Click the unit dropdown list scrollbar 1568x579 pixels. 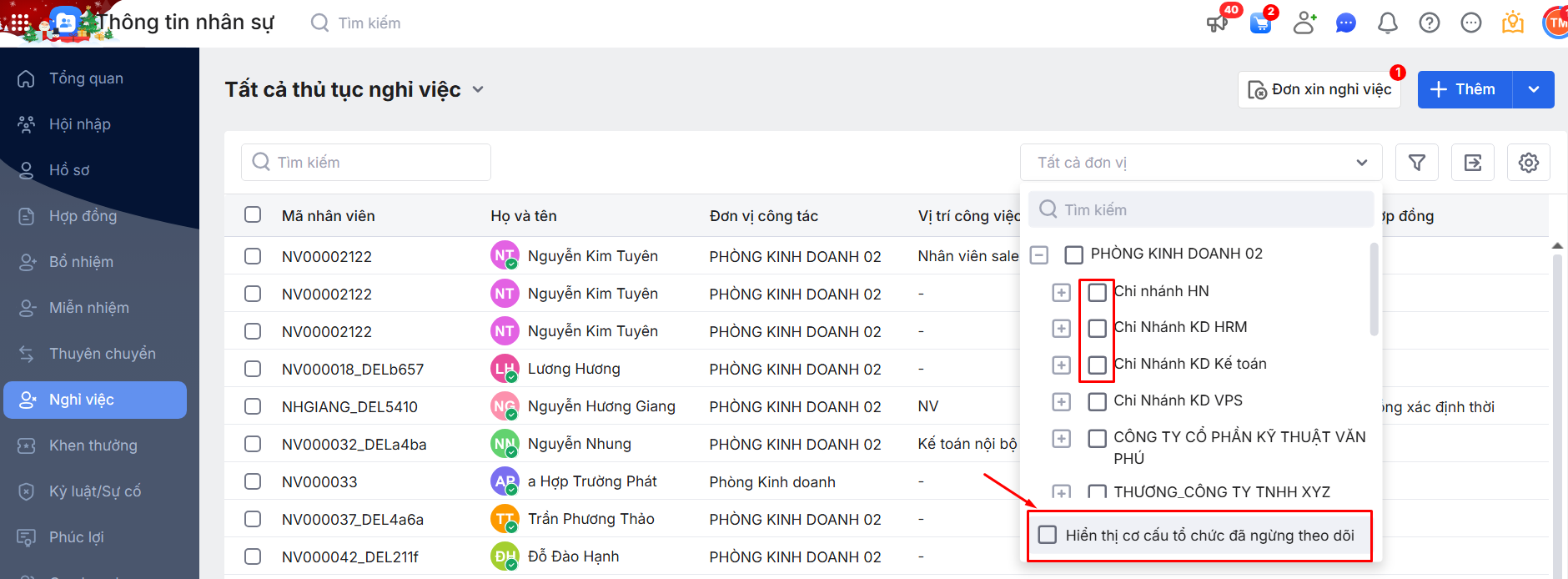(1374, 289)
